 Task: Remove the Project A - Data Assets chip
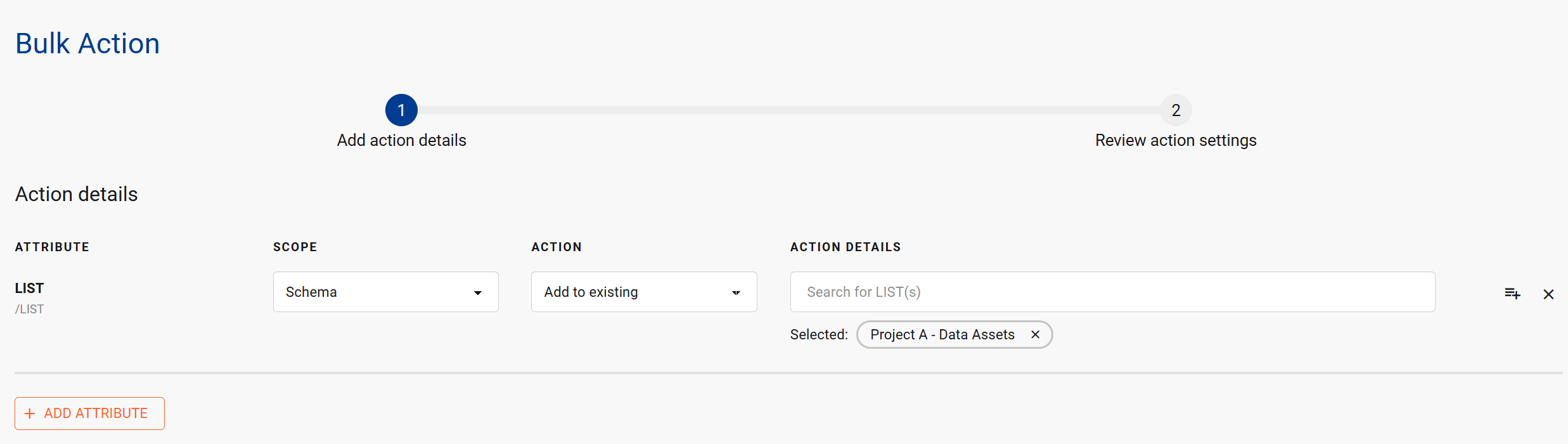pyautogui.click(x=1035, y=334)
